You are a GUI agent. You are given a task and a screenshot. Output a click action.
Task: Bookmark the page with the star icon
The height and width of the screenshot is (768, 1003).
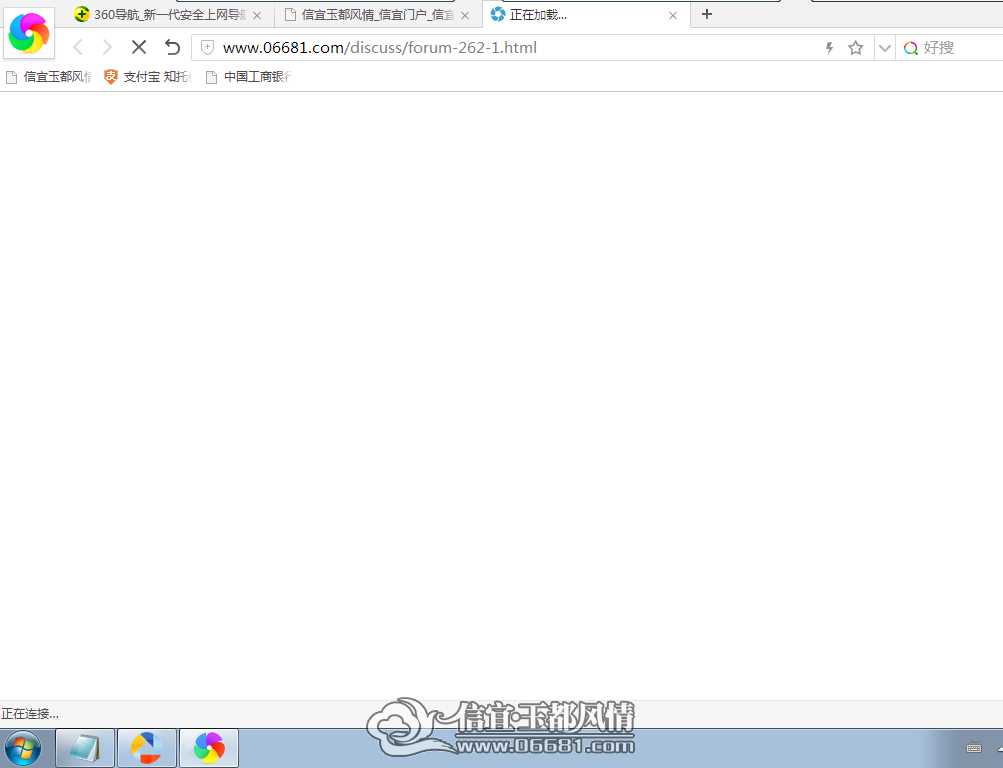pyautogui.click(x=855, y=47)
